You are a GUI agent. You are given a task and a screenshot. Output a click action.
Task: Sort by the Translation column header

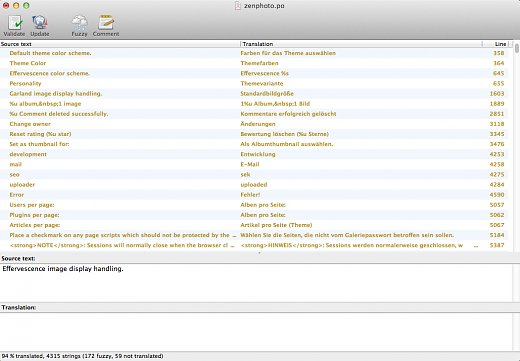(x=361, y=44)
